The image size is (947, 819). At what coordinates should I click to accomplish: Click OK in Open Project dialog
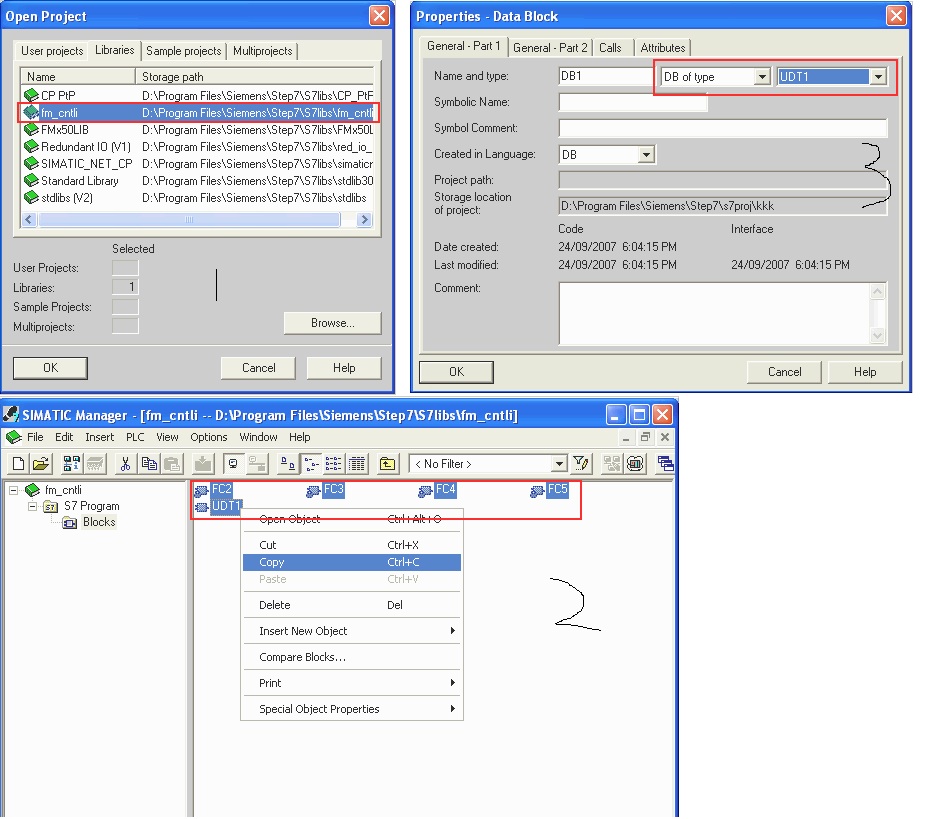pos(51,368)
